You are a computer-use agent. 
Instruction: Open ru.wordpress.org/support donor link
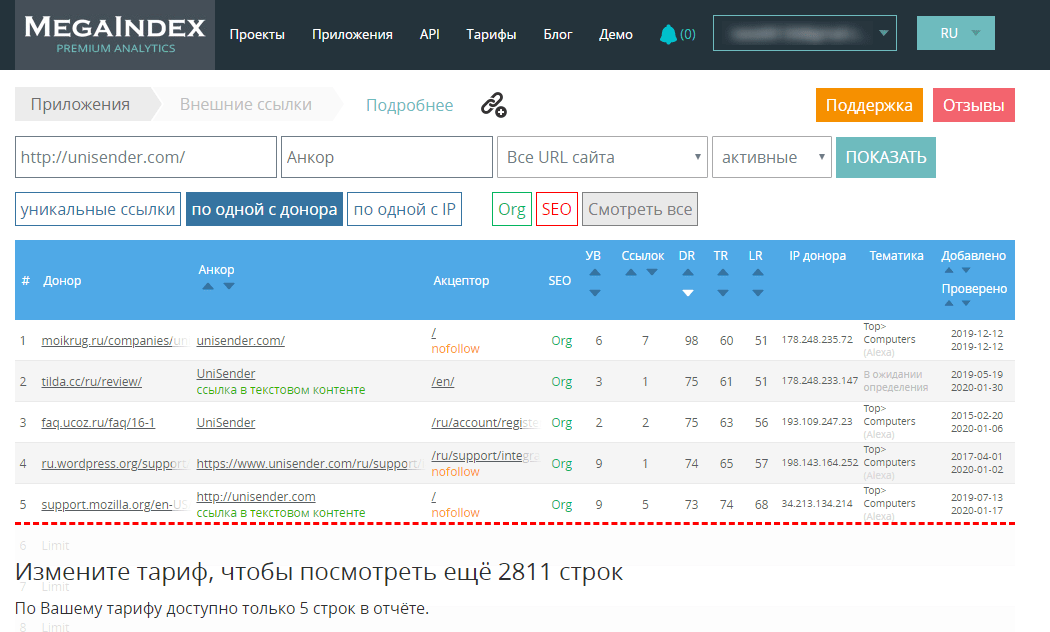(x=114, y=463)
